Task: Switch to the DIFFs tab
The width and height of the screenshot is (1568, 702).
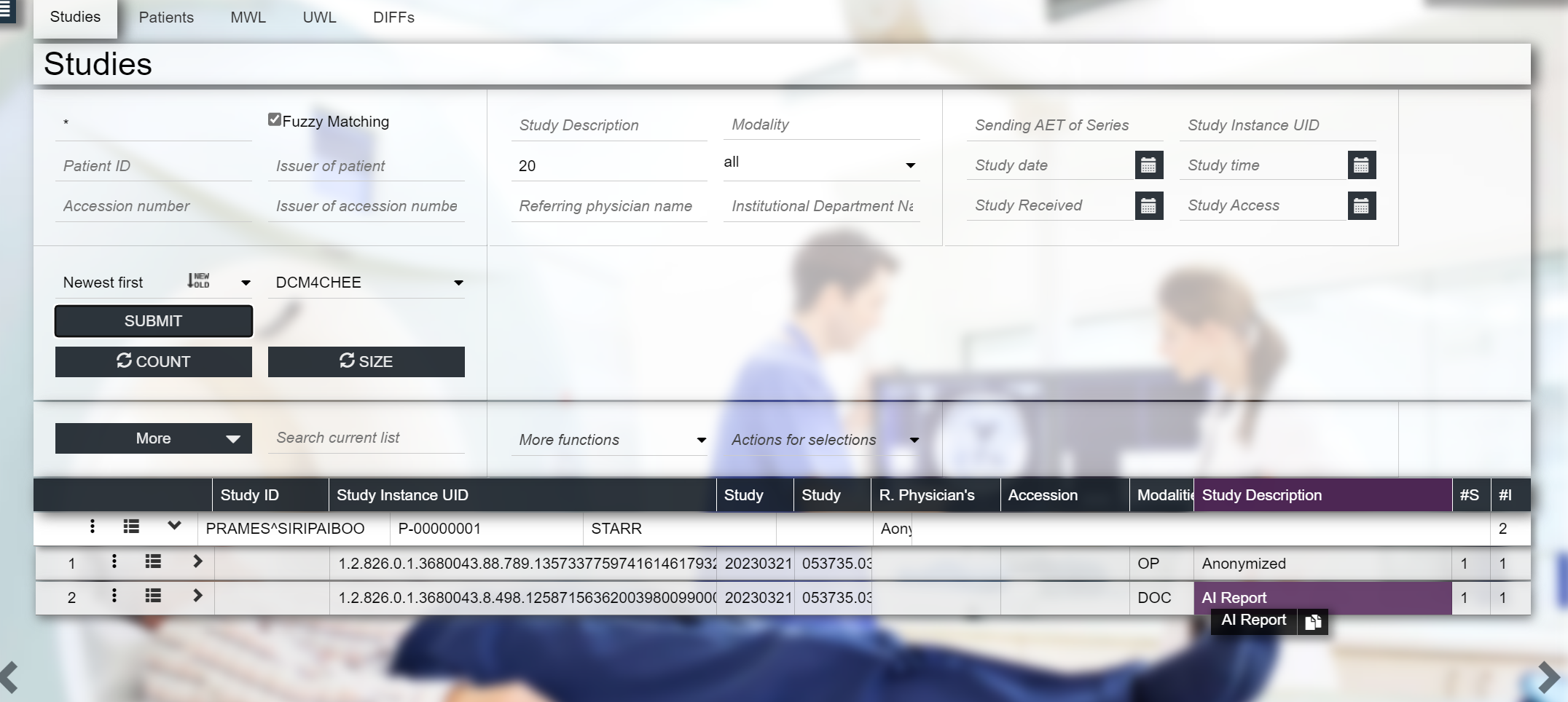Action: pos(393,17)
